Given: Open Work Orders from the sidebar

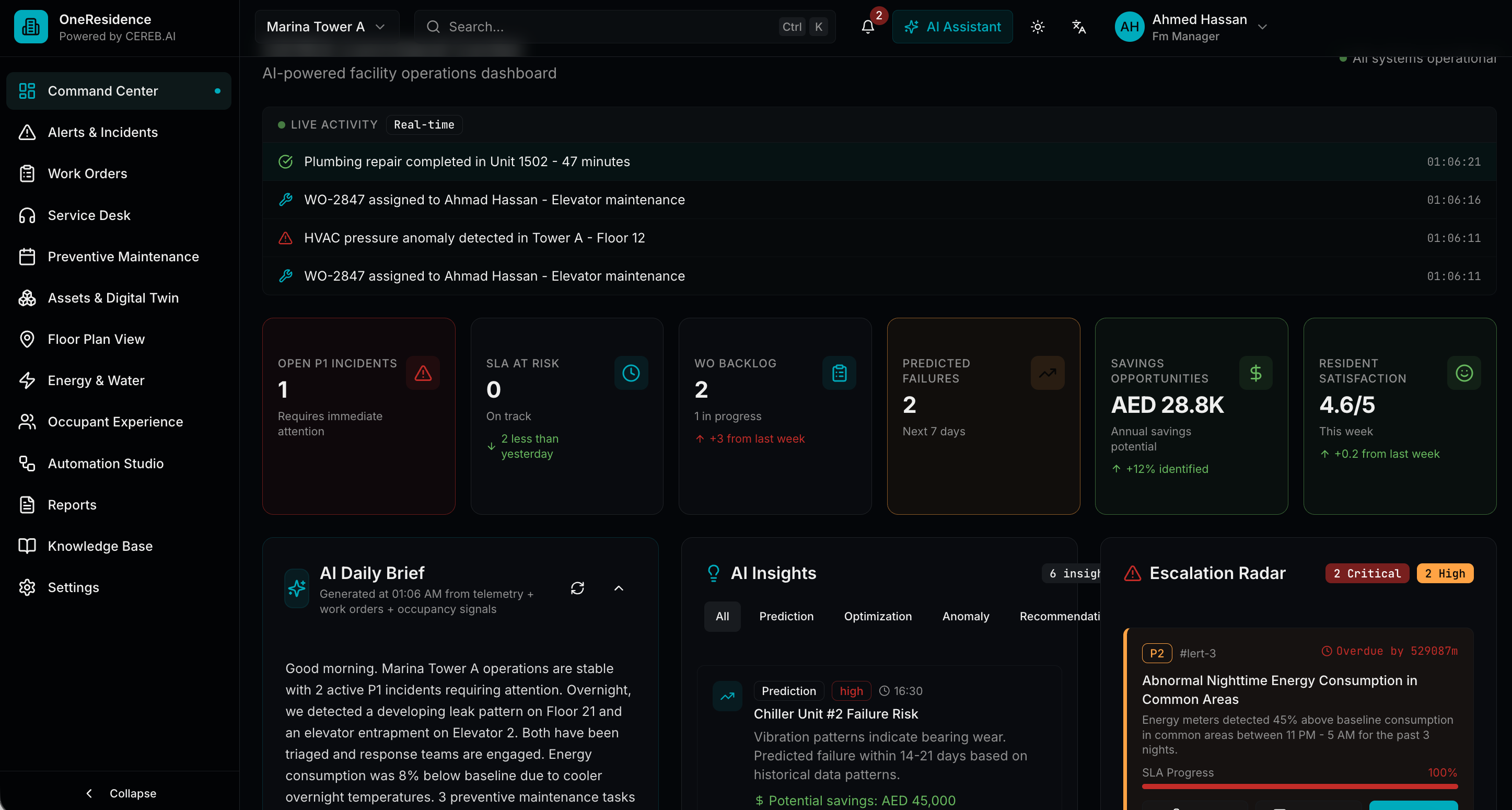Looking at the screenshot, I should (x=87, y=173).
